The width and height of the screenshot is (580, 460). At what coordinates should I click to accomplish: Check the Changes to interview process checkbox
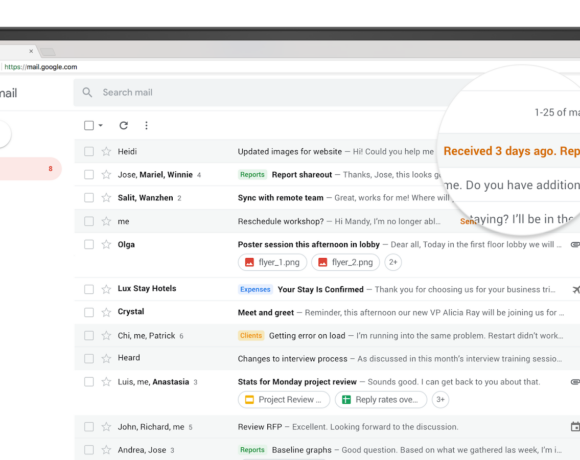coord(89,358)
